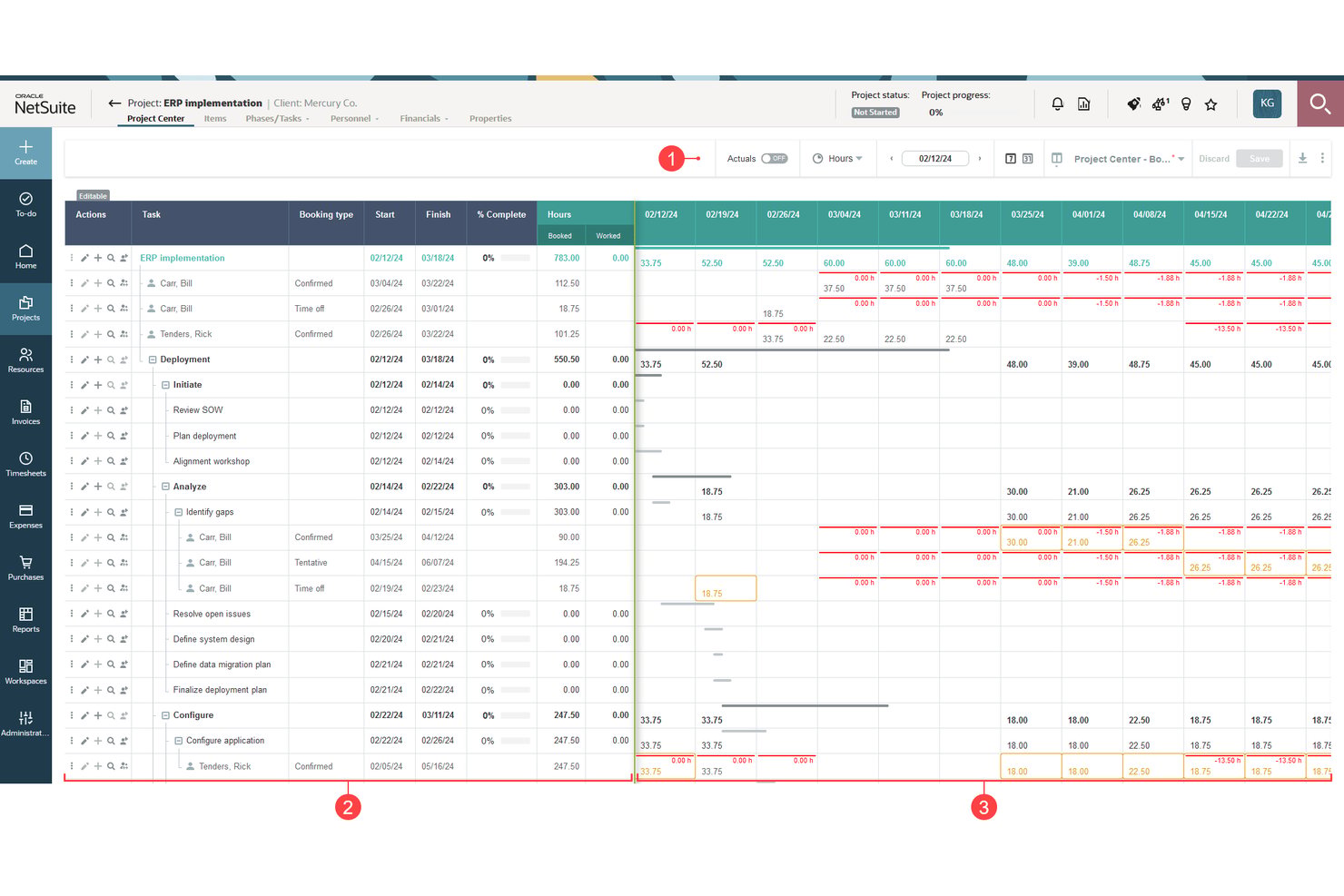1344x896 pixels.
Task: Click % Complete bar of ERP implementation row
Action: click(515, 258)
